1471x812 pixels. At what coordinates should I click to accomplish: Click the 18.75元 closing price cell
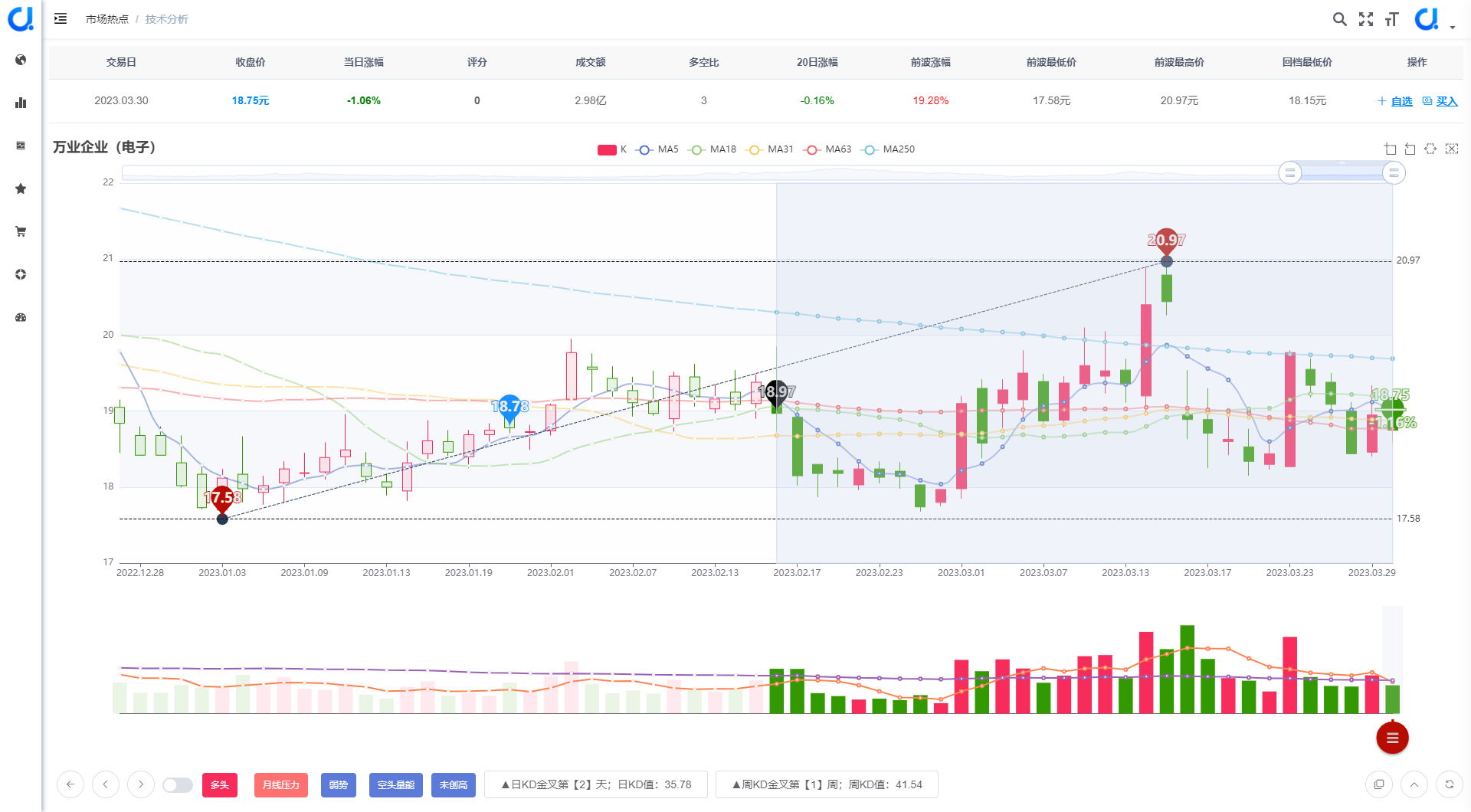tap(251, 100)
